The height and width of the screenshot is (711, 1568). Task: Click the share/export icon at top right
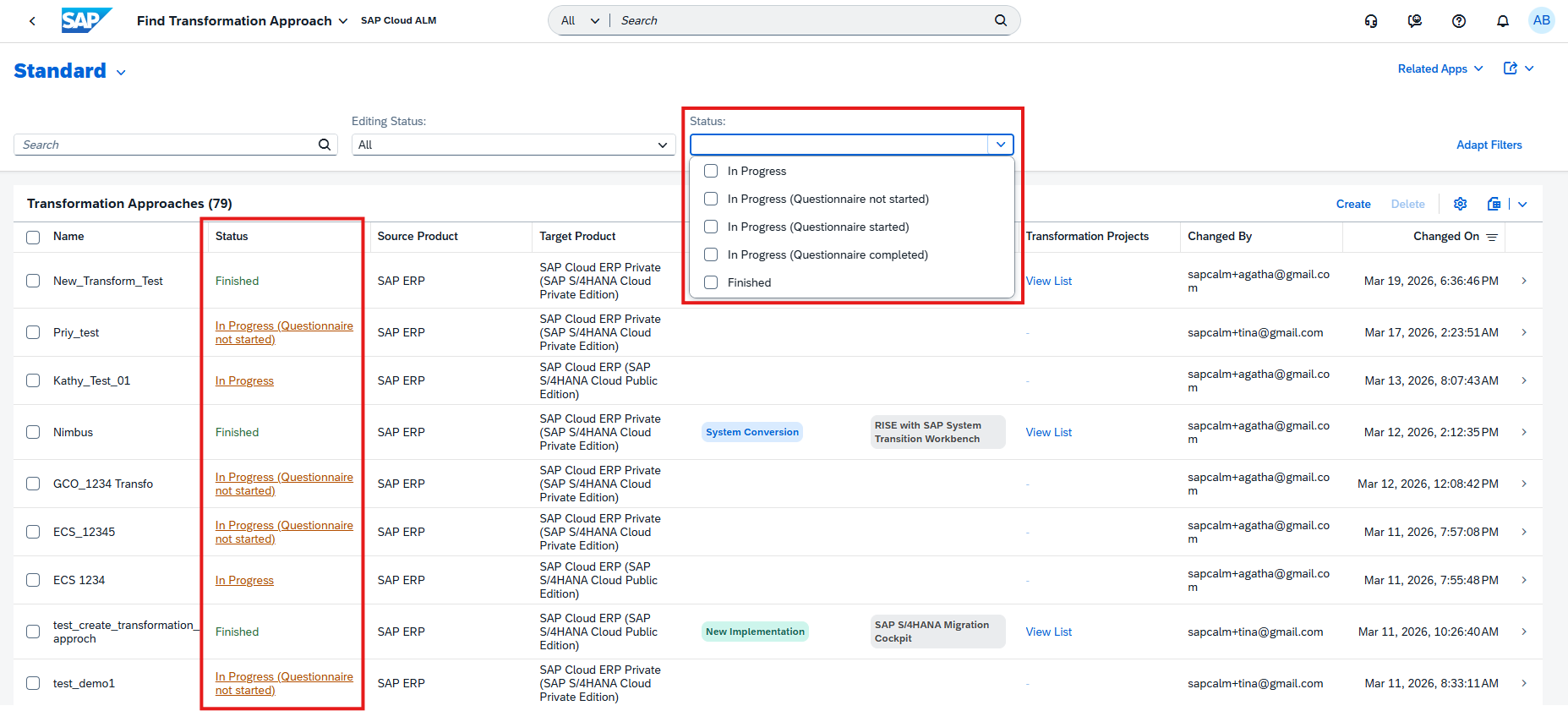(x=1511, y=68)
